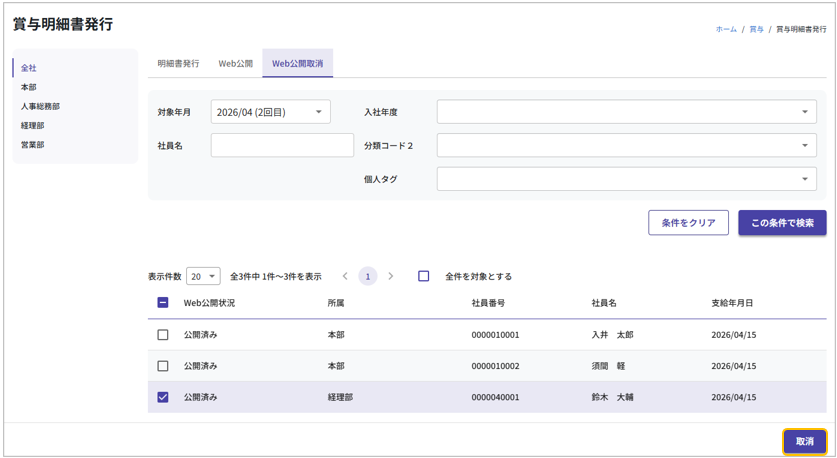The width and height of the screenshot is (837, 458).
Task: Open the 対象年月 dropdown
Action: click(x=271, y=112)
